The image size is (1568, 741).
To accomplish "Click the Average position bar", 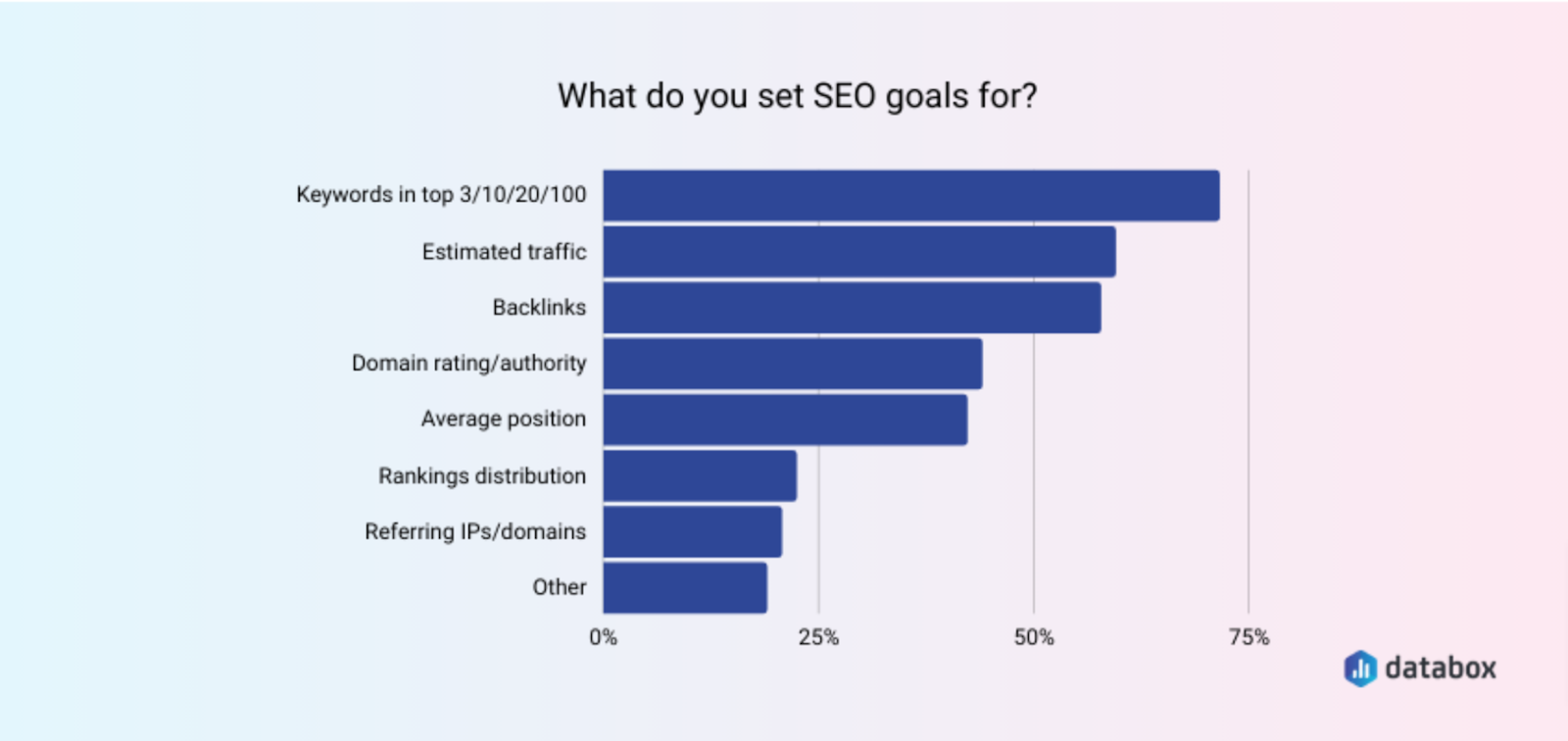I will [786, 420].
